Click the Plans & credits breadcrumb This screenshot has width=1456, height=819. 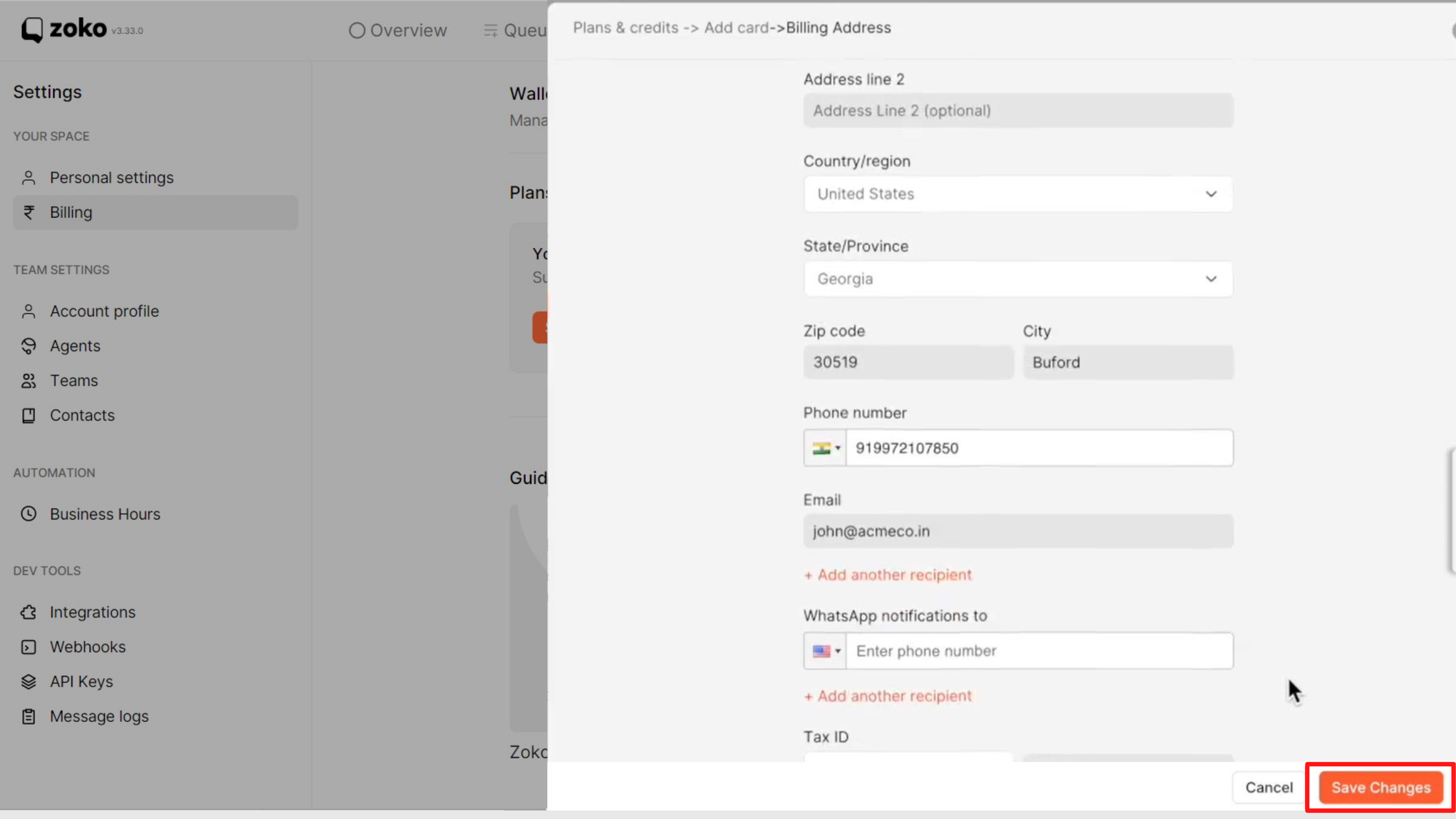point(626,28)
